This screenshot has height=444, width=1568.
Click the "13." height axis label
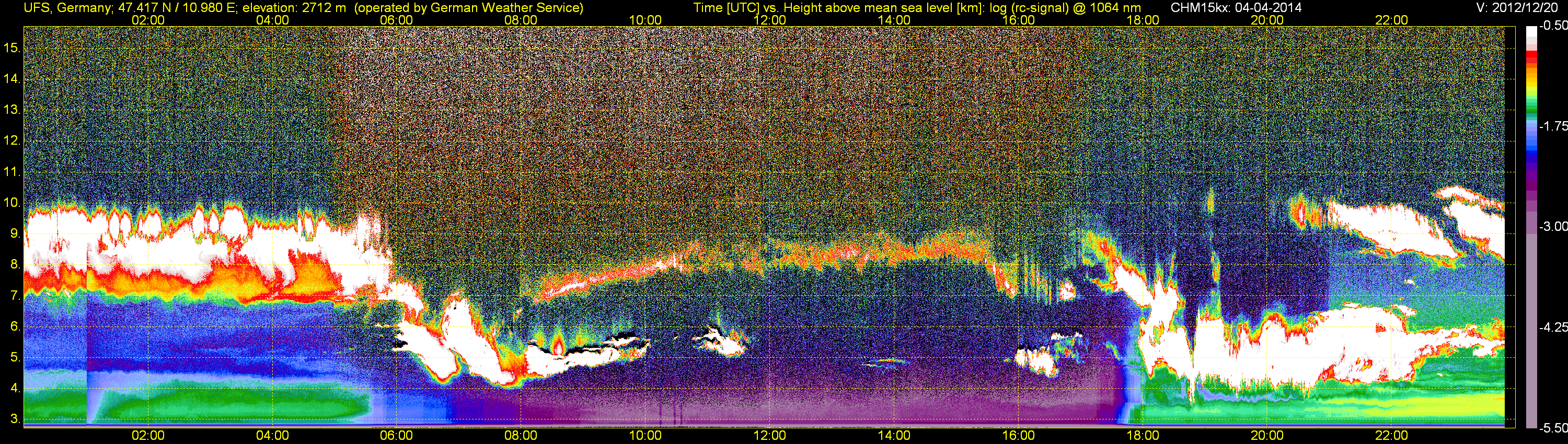11,110
